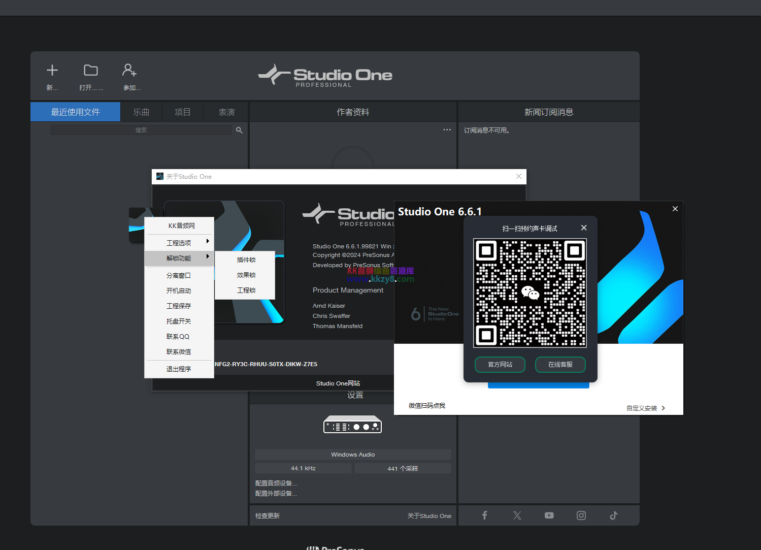Click the New document plus icon
Screen dimensions: 761x550
[52, 70]
